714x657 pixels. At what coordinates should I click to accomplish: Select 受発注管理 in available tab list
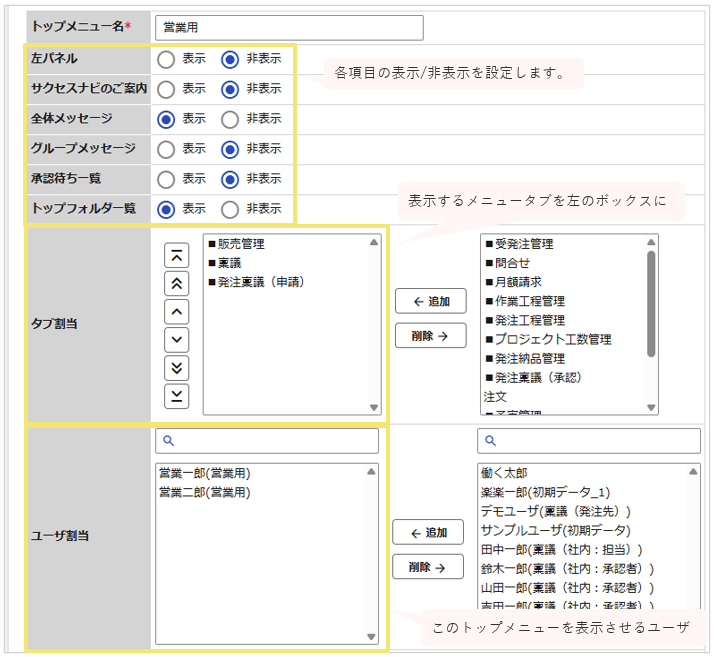coord(520,244)
